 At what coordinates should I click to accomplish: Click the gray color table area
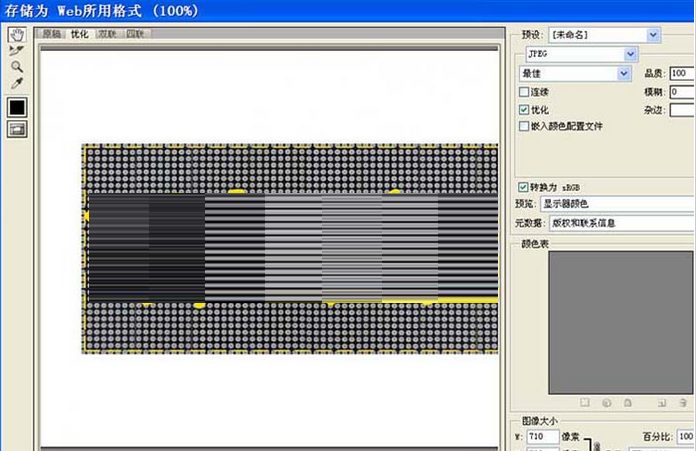click(x=621, y=323)
